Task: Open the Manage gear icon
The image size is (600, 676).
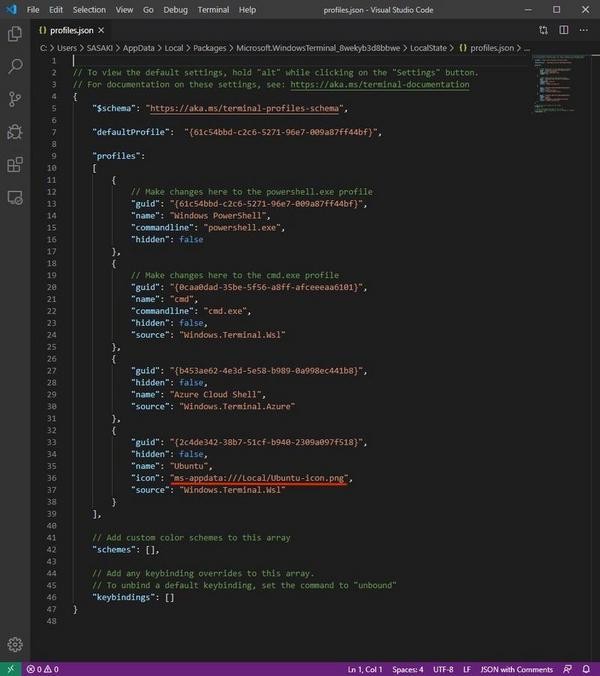Action: [15, 644]
